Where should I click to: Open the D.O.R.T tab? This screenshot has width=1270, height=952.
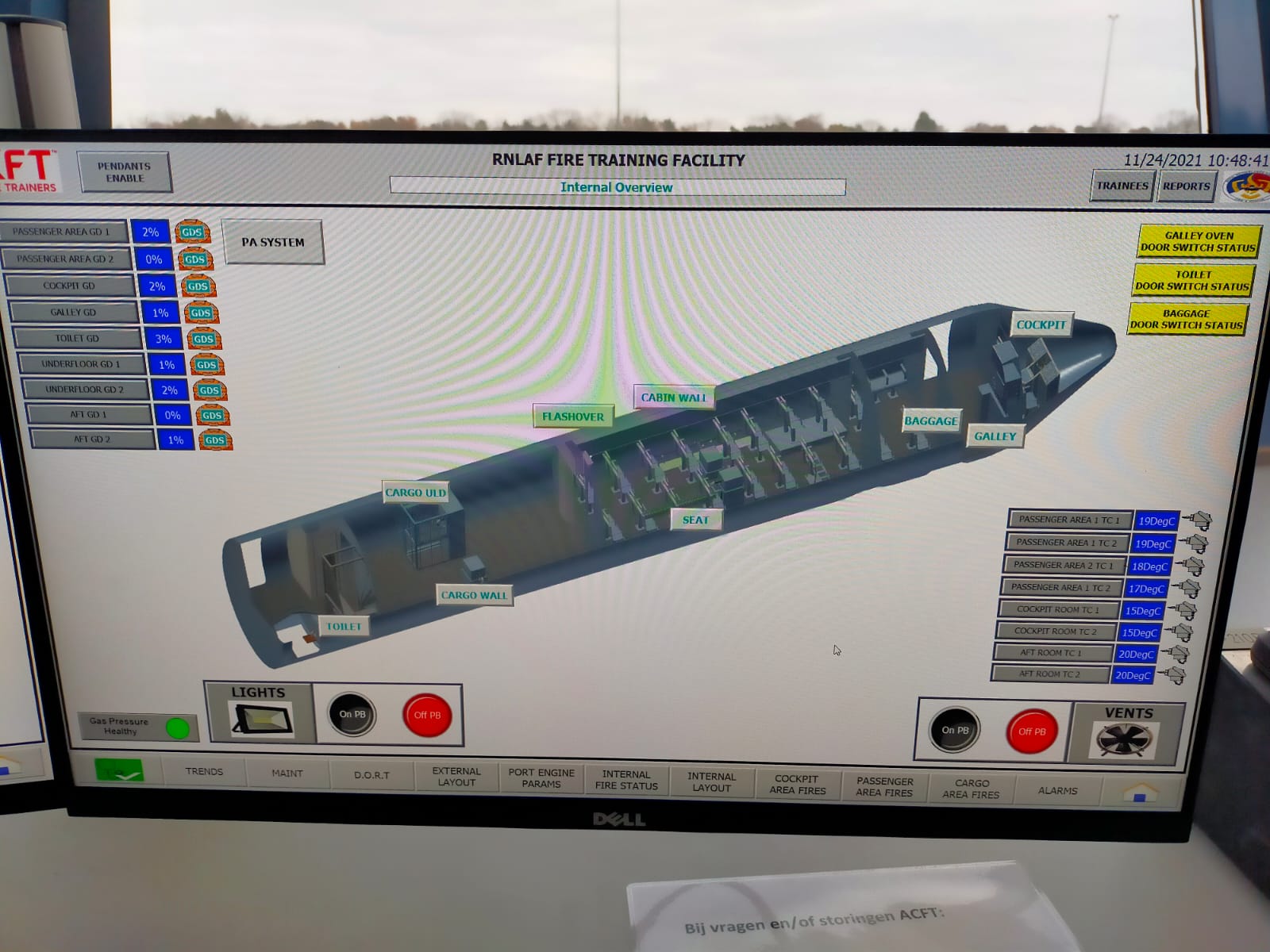click(371, 775)
